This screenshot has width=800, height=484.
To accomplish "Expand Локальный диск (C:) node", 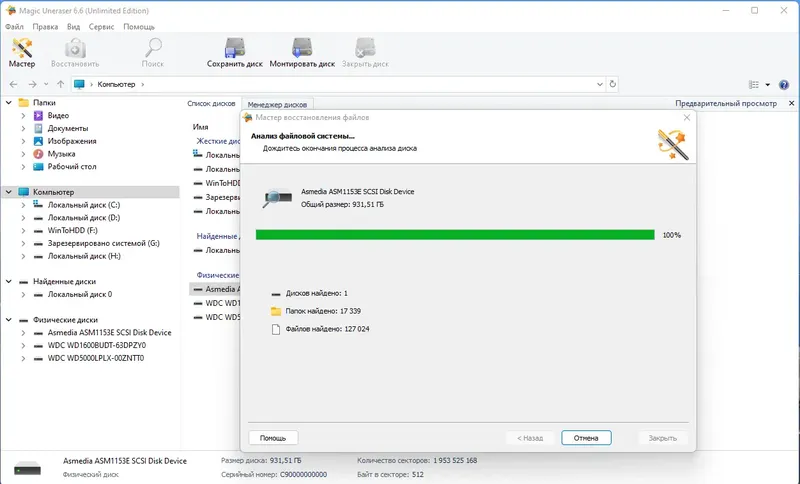I will [23, 205].
